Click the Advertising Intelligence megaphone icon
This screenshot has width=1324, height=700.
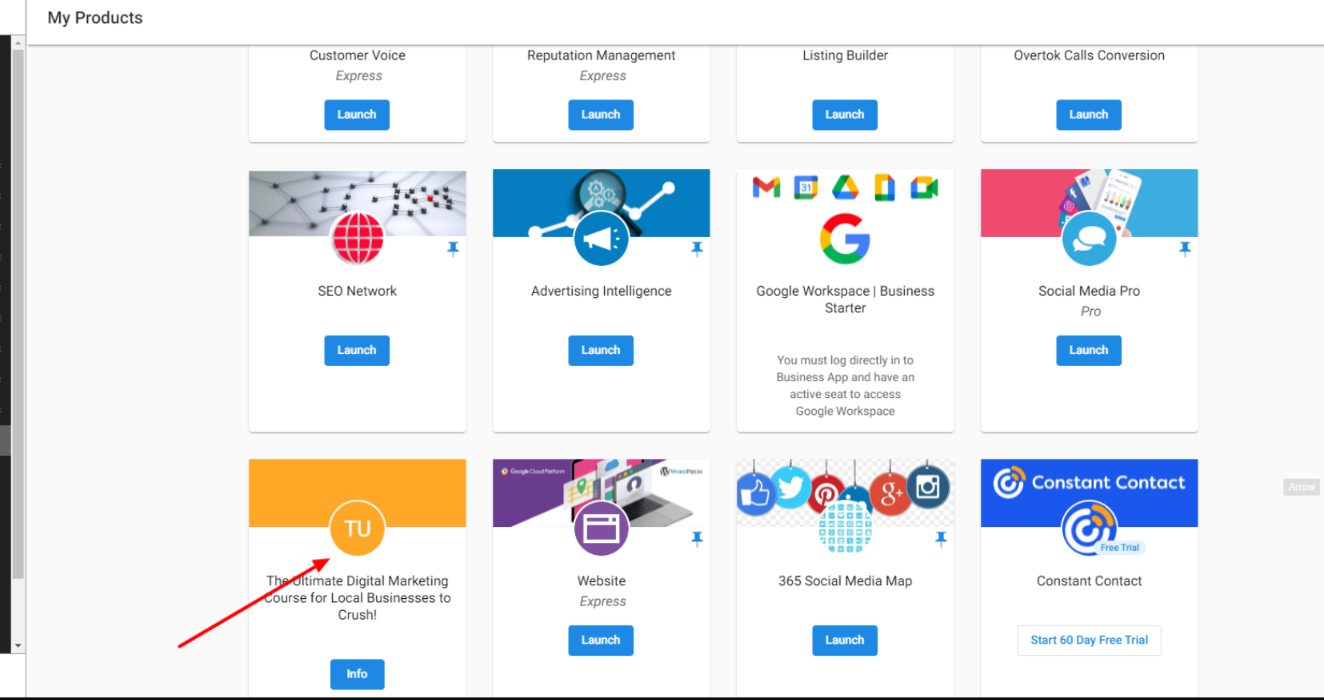601,238
